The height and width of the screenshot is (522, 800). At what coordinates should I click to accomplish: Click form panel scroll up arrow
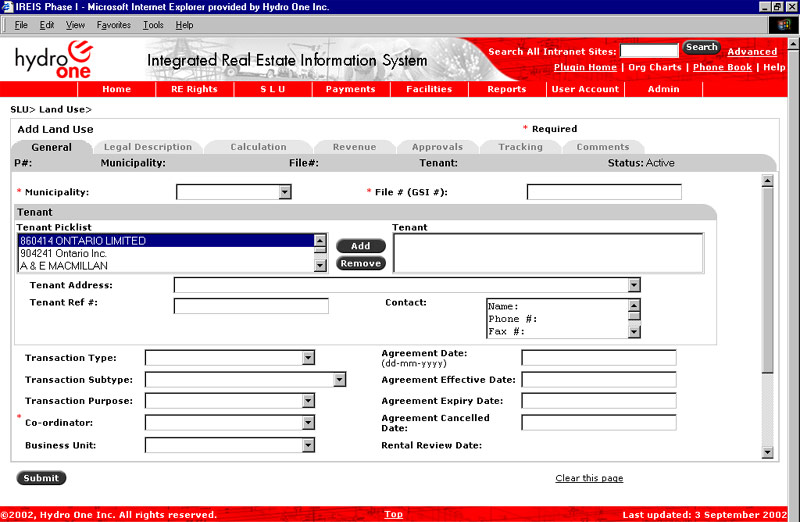767,181
